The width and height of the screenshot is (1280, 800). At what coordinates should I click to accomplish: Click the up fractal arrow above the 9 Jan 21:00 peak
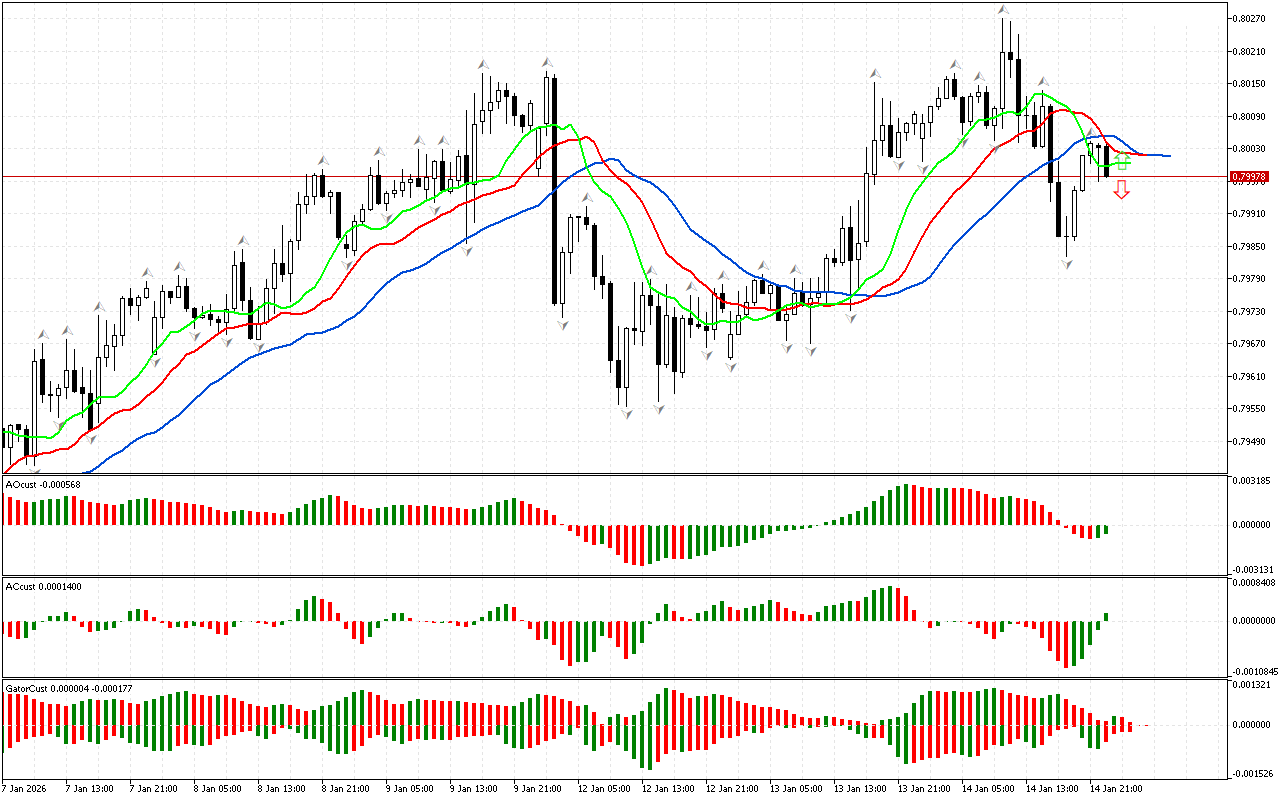[547, 63]
